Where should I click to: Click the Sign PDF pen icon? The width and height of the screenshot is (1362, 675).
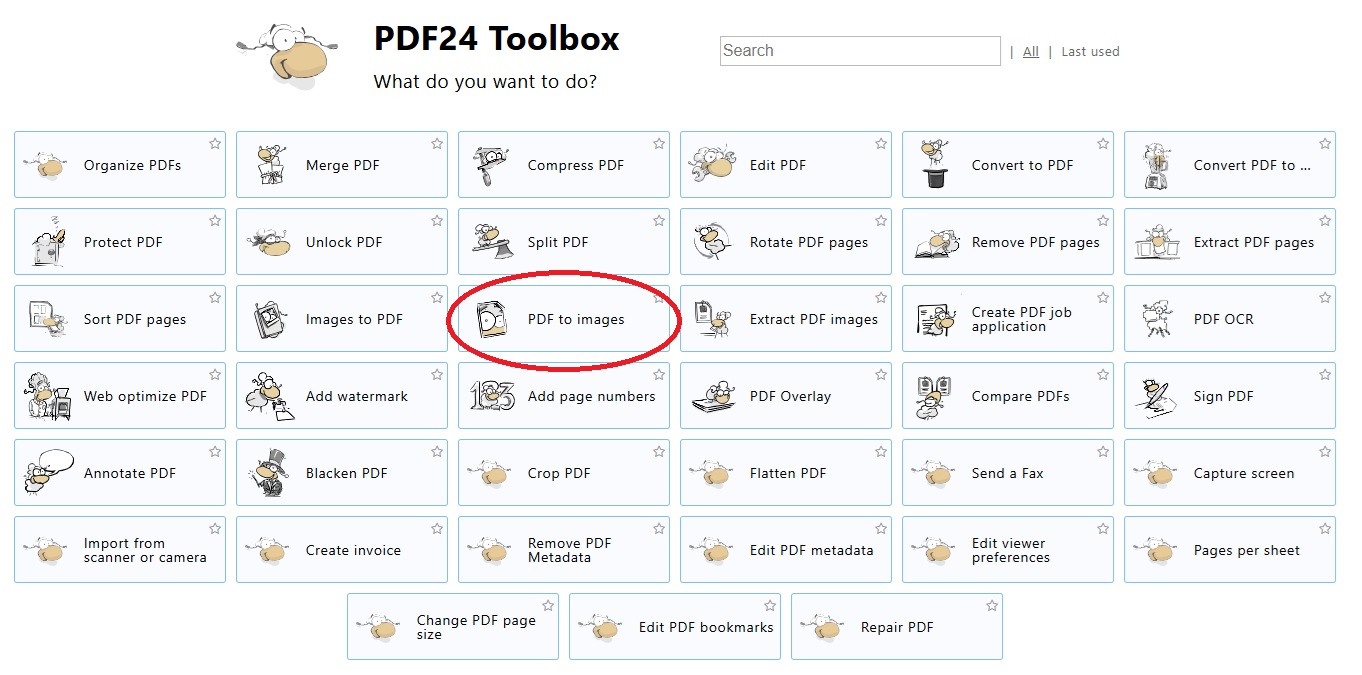point(1157,396)
